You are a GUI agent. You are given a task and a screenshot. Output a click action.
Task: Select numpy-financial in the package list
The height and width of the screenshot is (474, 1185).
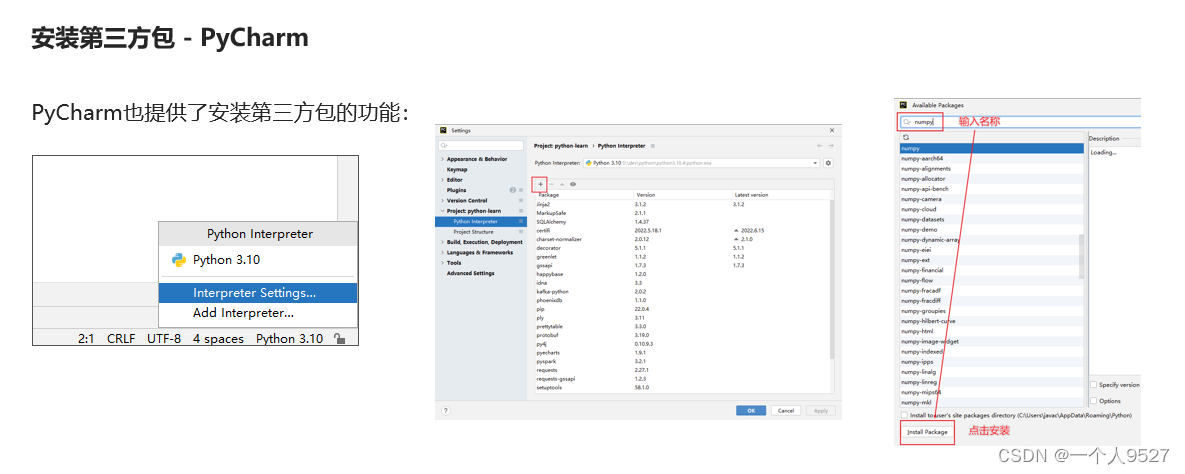pyautogui.click(x=992, y=270)
